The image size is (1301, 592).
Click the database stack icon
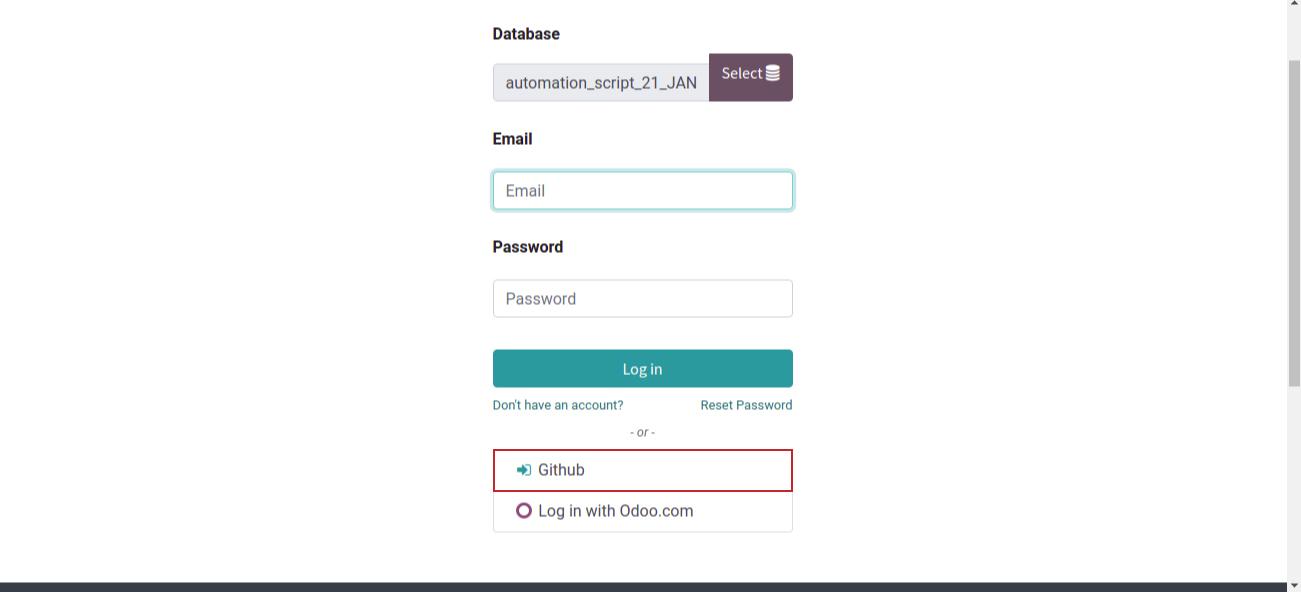[x=773, y=73]
